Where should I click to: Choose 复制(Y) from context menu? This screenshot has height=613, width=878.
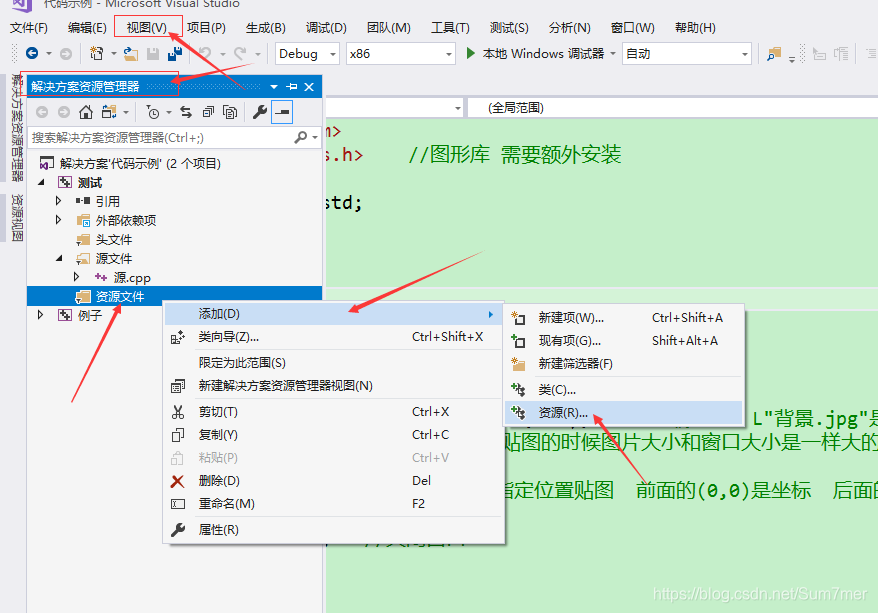tap(333, 435)
